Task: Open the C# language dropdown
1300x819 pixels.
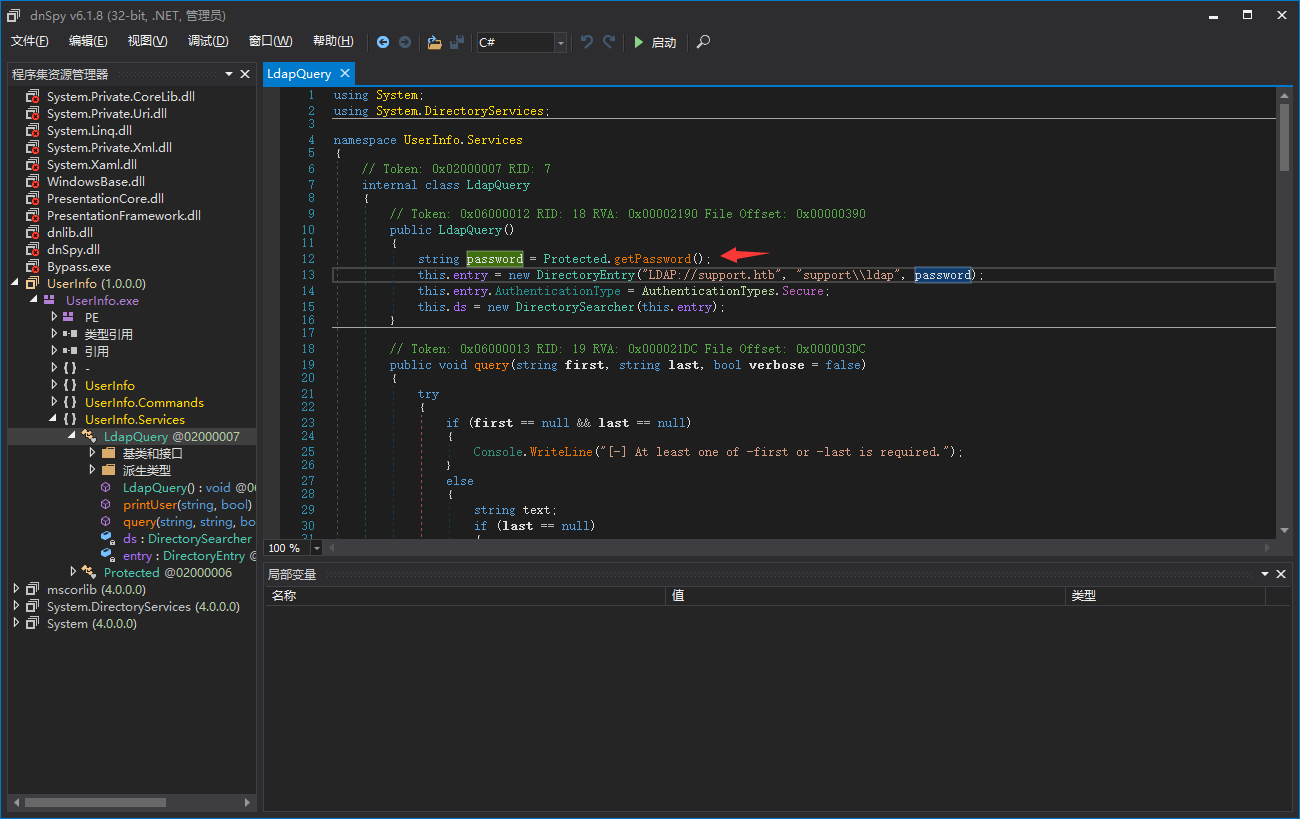Action: coord(560,42)
